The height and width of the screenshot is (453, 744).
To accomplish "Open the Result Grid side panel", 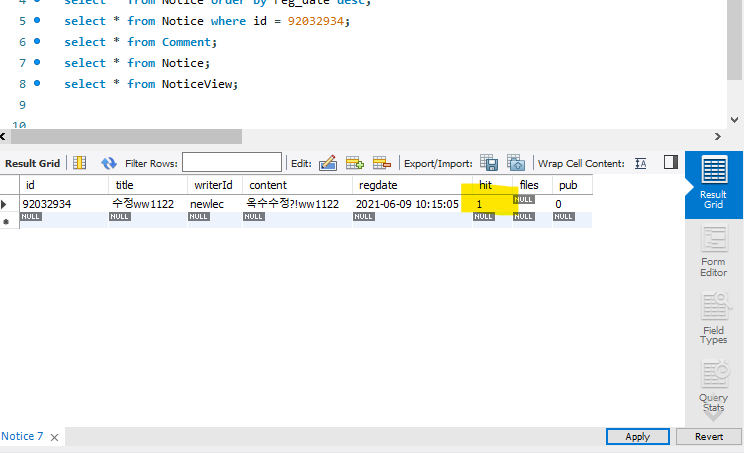I will point(713,184).
